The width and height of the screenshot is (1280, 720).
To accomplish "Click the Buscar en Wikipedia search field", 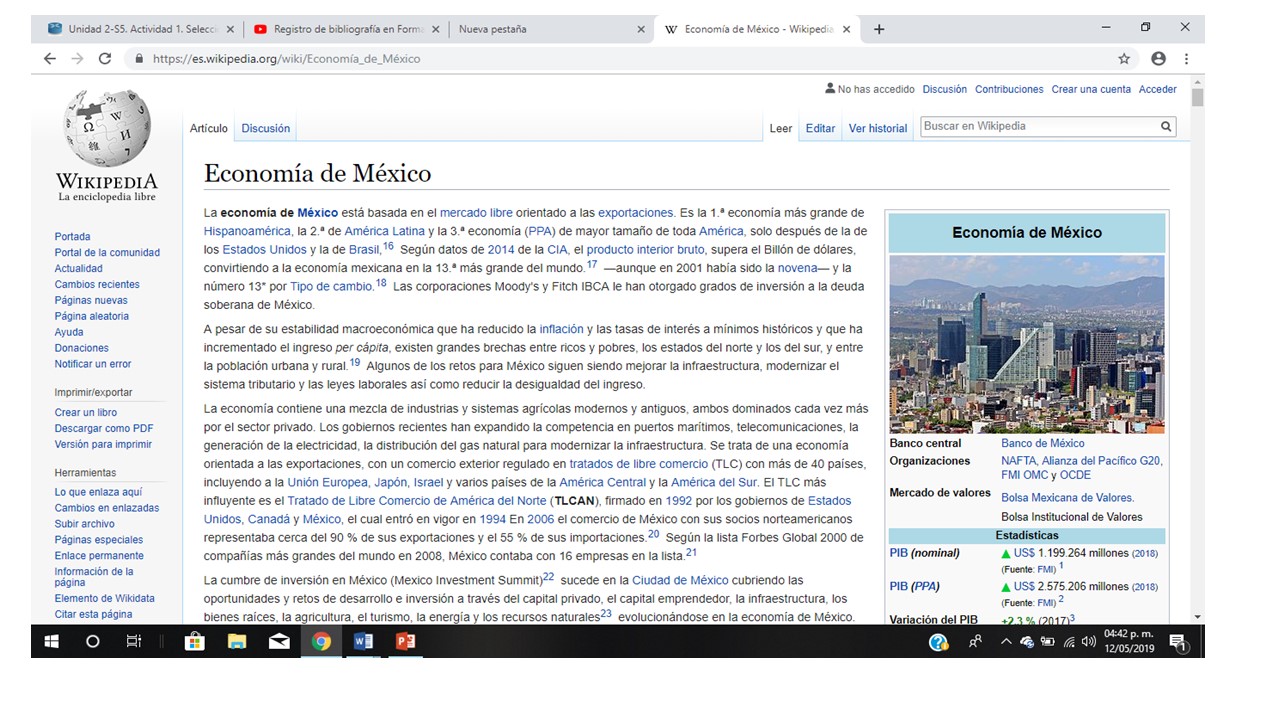I will click(1037, 127).
